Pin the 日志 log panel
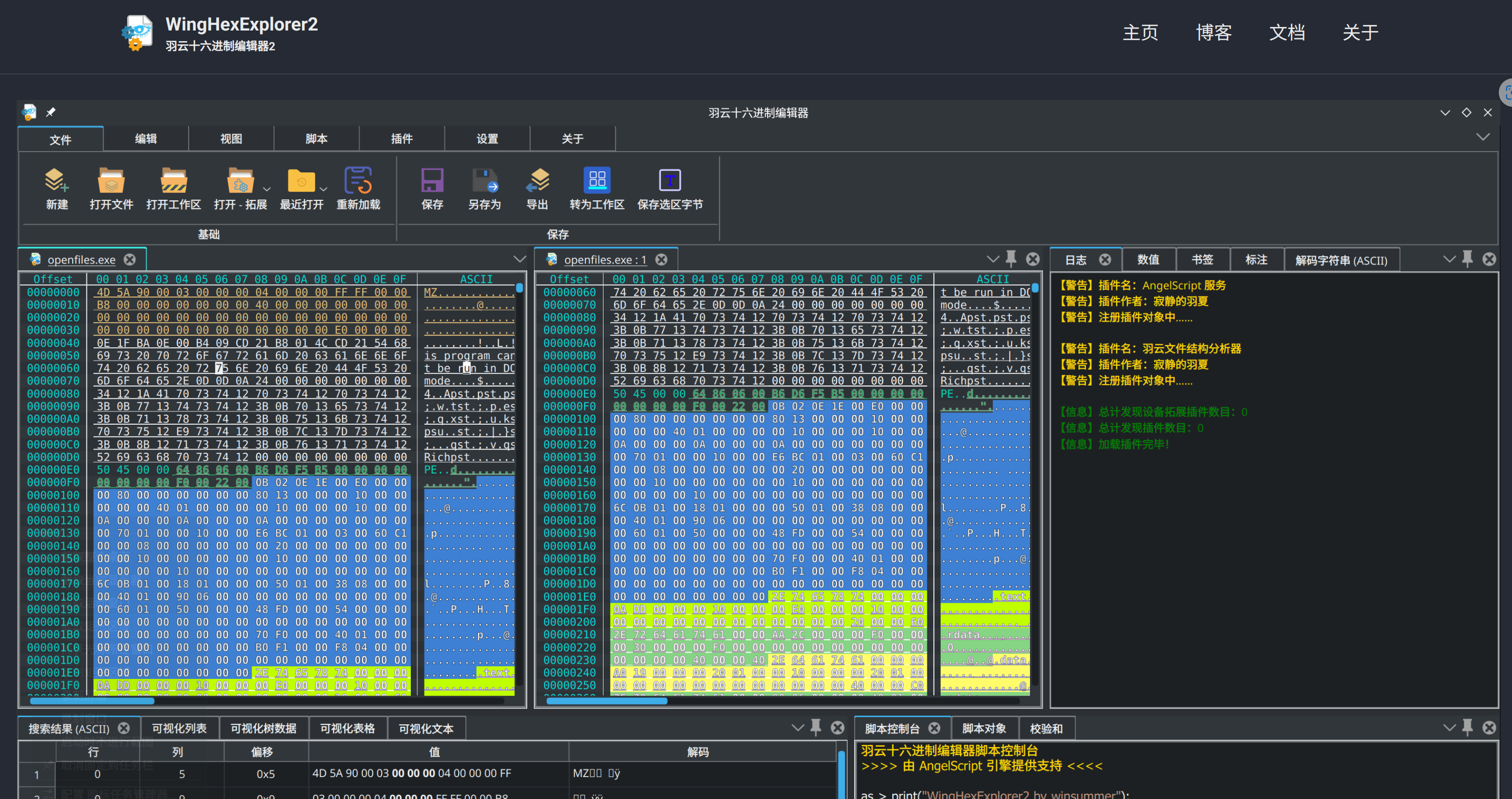The image size is (1512, 799). pos(1467,259)
